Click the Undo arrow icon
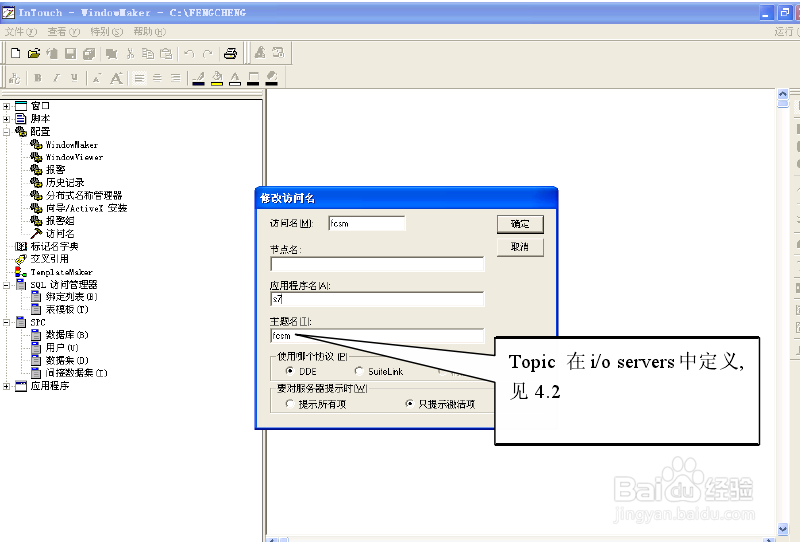This screenshot has height=542, width=800. 189,53
